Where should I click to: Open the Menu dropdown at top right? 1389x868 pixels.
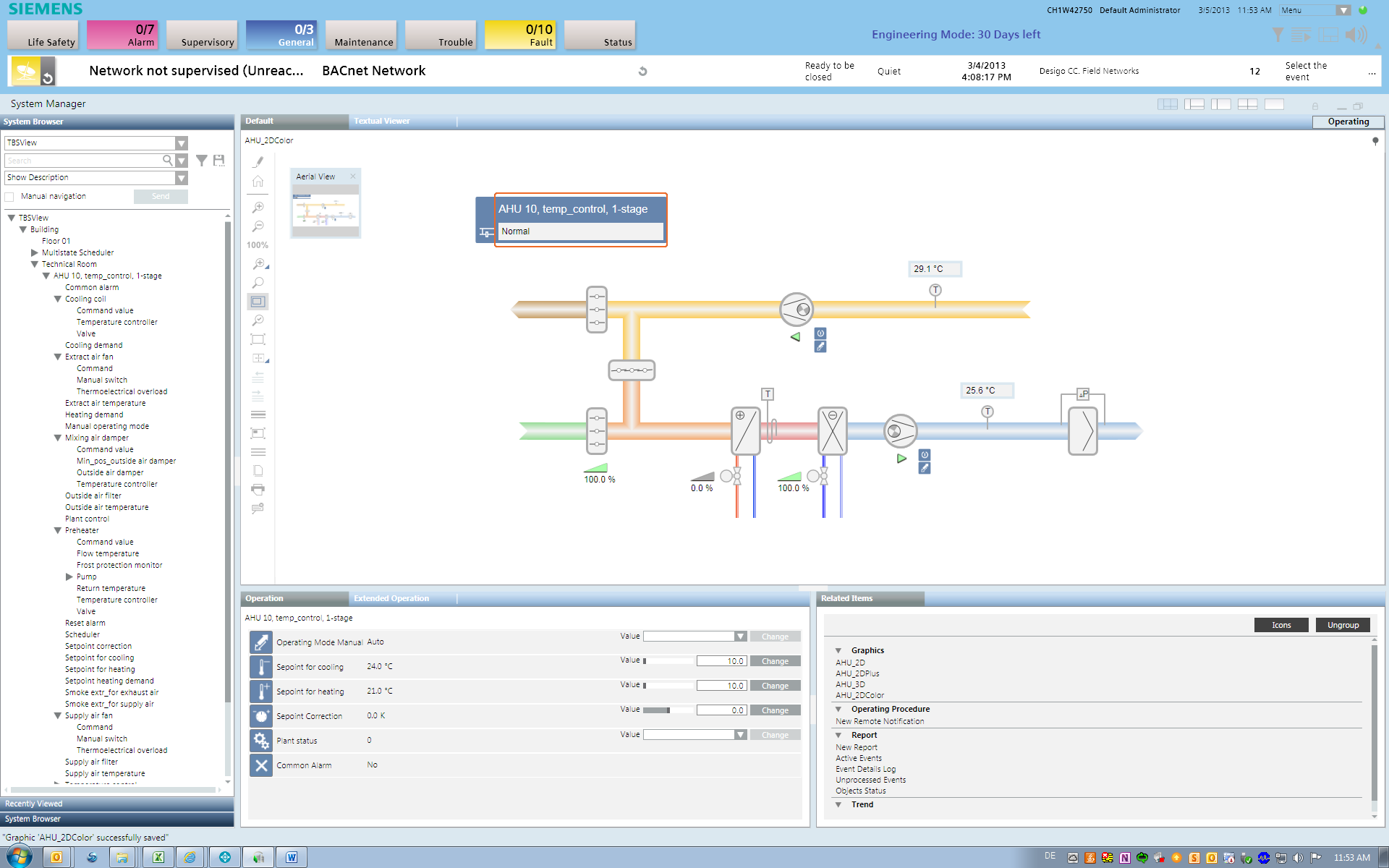point(1343,10)
